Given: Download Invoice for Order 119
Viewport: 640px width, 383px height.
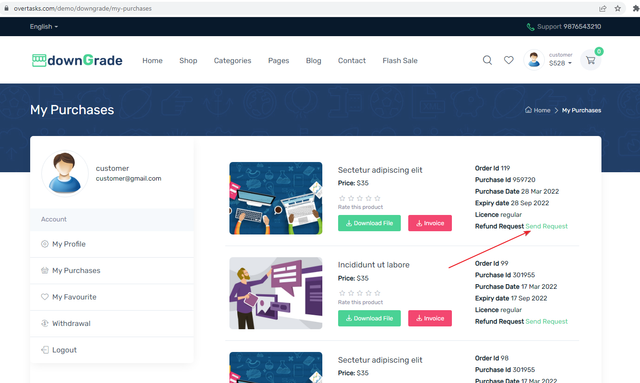Looking at the screenshot, I should pyautogui.click(x=430, y=223).
